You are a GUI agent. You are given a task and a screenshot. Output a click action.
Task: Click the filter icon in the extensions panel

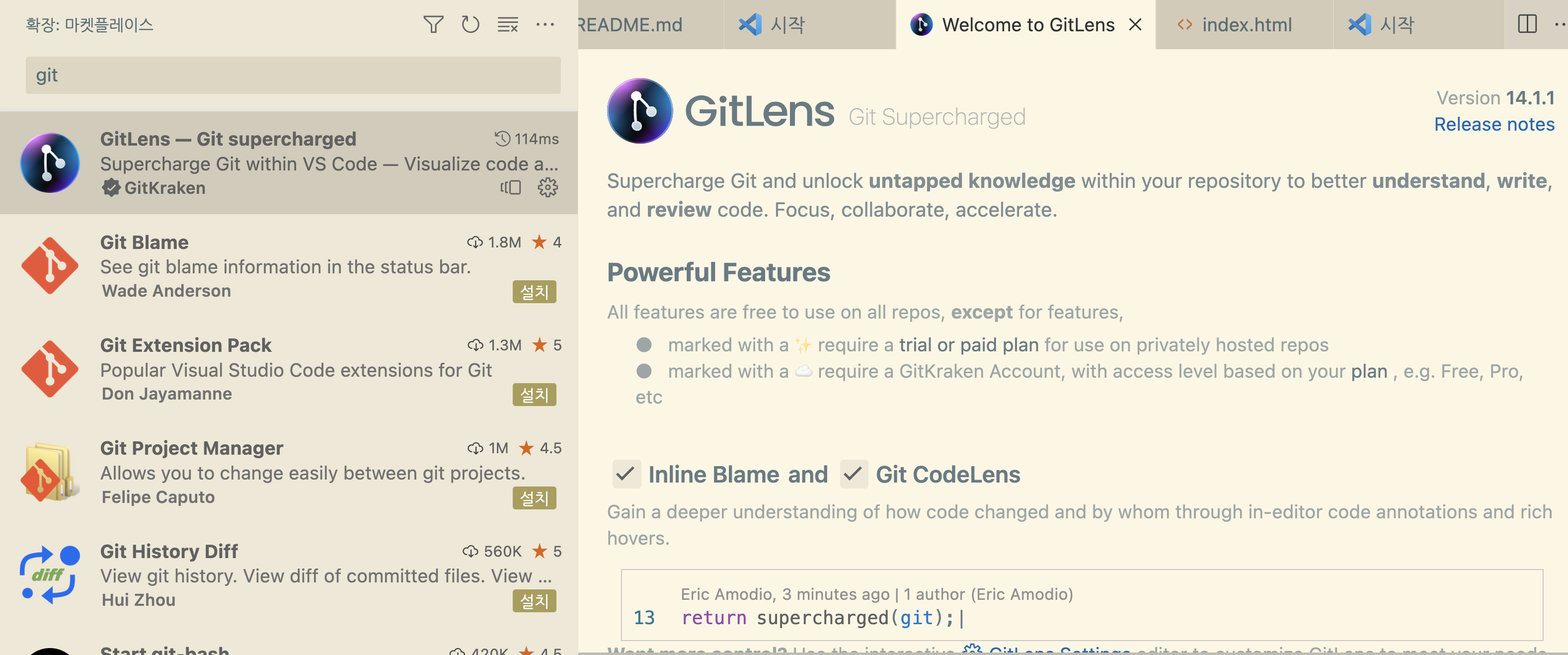tap(433, 24)
